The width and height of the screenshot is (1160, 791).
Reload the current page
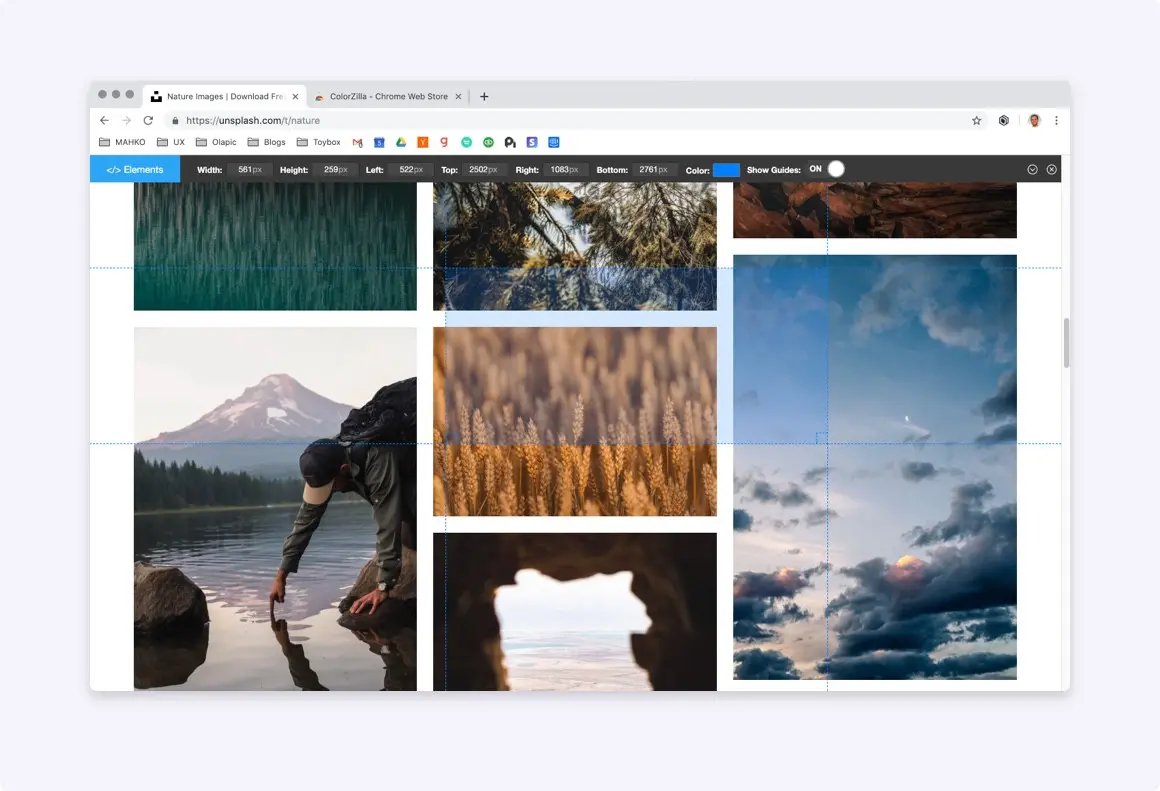[148, 121]
